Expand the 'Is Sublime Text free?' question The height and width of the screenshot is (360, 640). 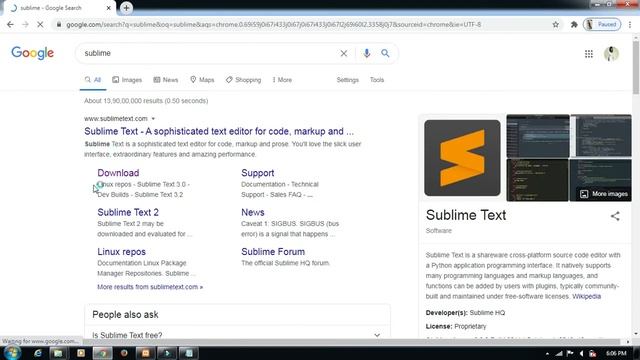pos(237,335)
